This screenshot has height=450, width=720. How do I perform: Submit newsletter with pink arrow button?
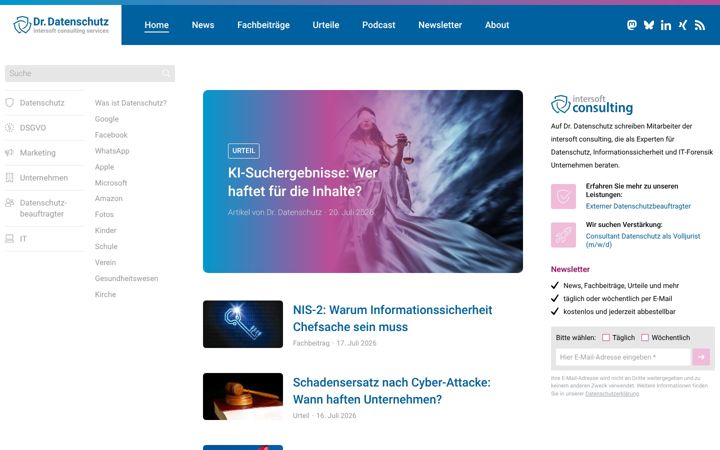(x=701, y=357)
